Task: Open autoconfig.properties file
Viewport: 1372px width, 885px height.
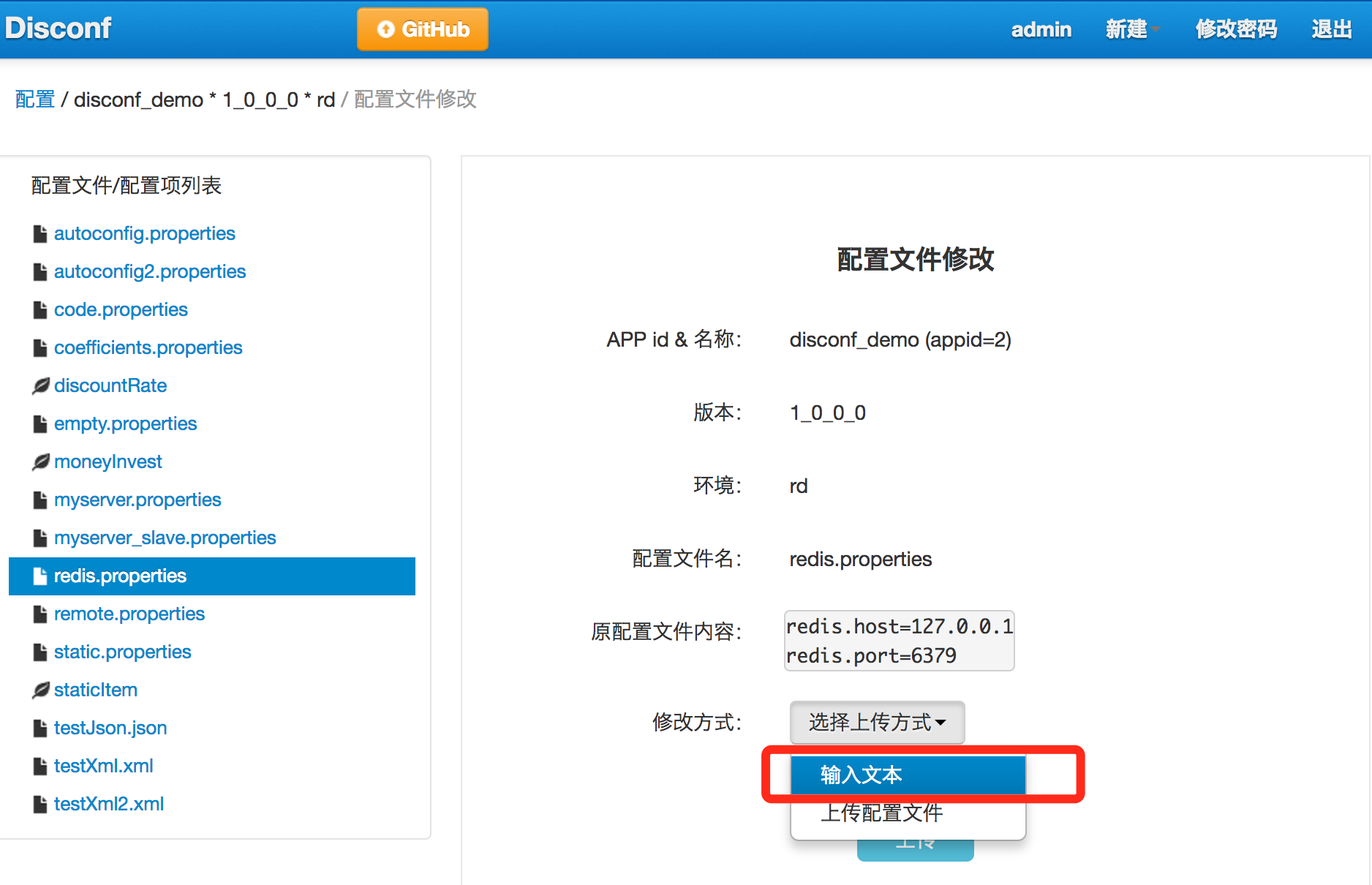Action: tap(145, 234)
